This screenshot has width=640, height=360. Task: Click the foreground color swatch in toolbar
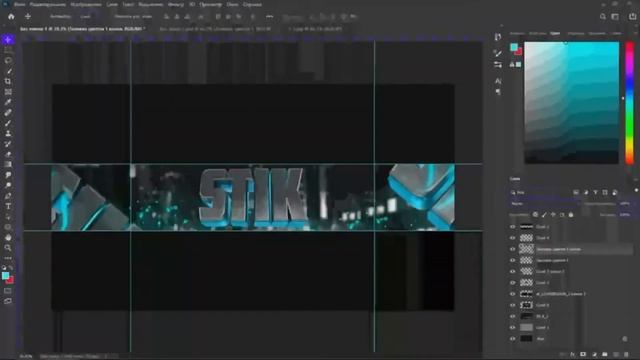tap(5, 276)
